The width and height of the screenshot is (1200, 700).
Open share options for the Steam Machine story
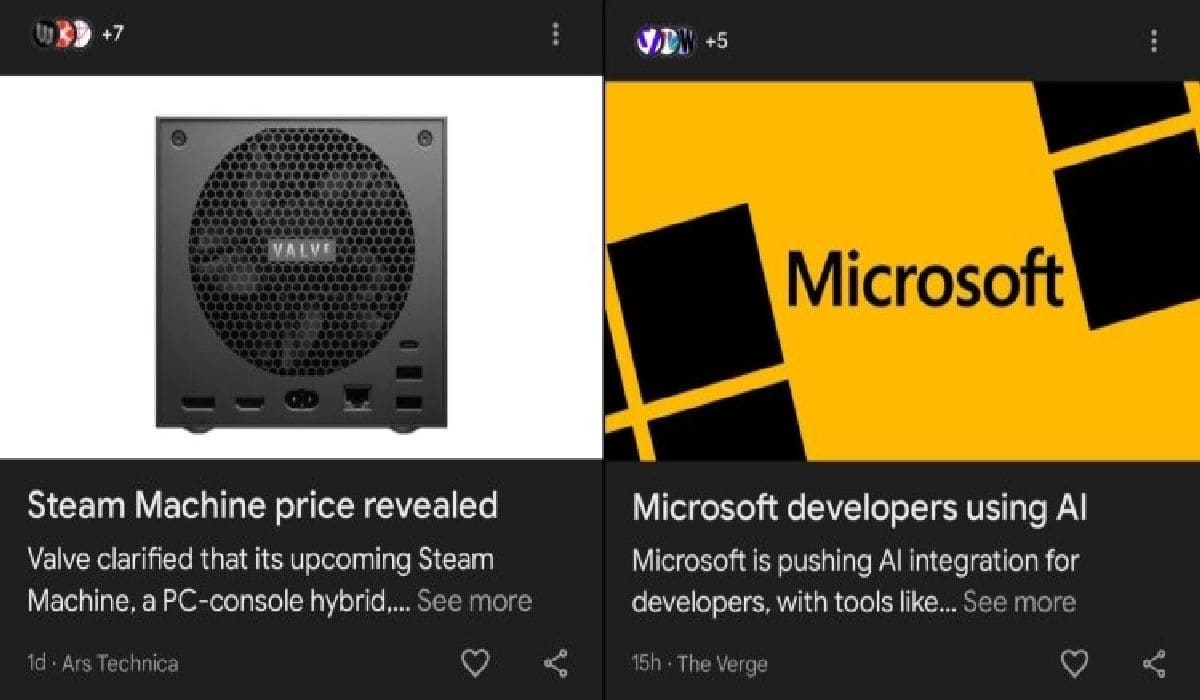[x=555, y=662]
